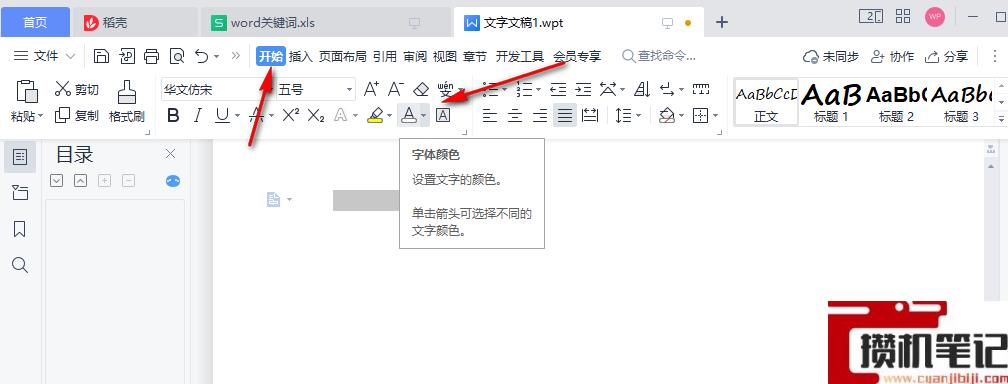Switch to 审阅 ribbon tab
Image resolution: width=1008 pixels, height=384 pixels.
click(415, 57)
